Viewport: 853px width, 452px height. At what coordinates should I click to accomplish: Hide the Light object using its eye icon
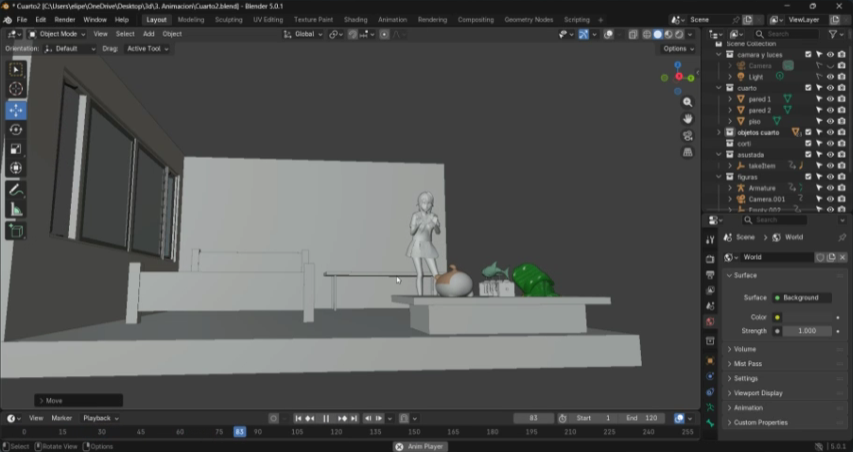(x=829, y=77)
